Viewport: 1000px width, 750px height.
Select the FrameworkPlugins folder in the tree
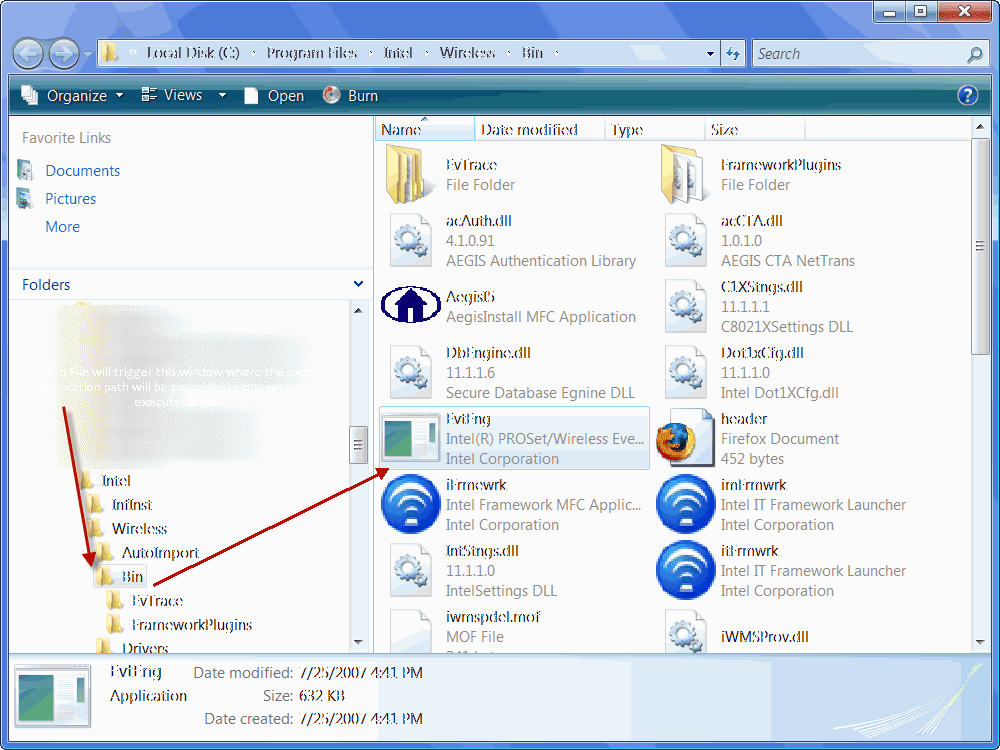[191, 624]
